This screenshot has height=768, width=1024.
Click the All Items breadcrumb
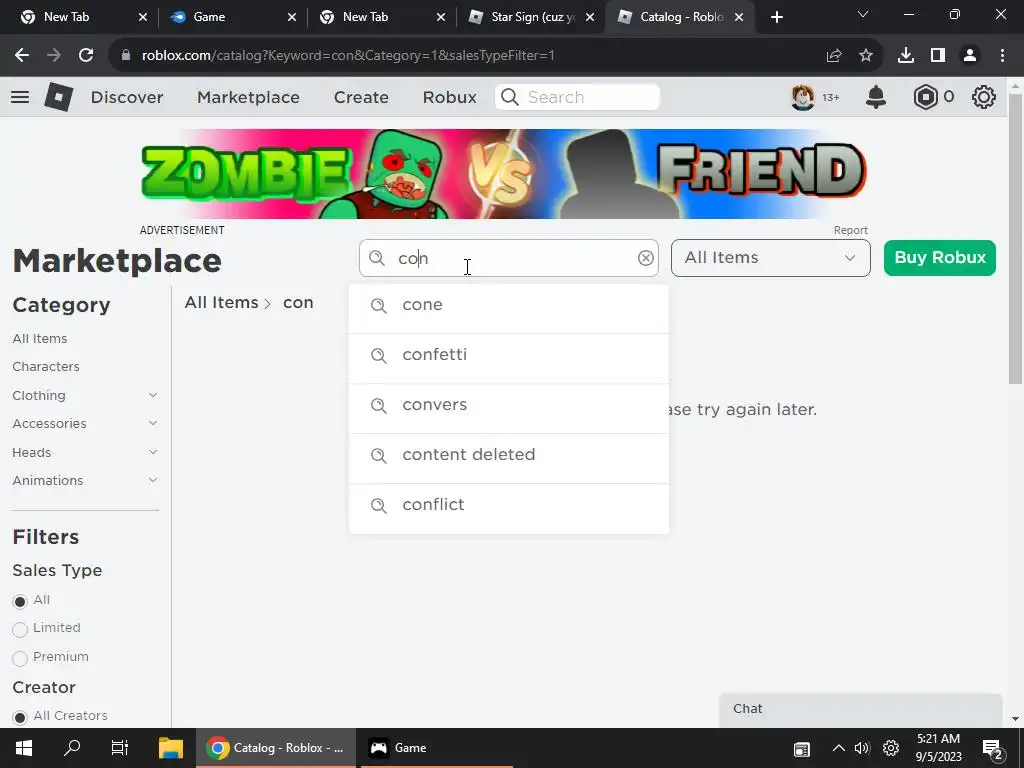tap(221, 302)
